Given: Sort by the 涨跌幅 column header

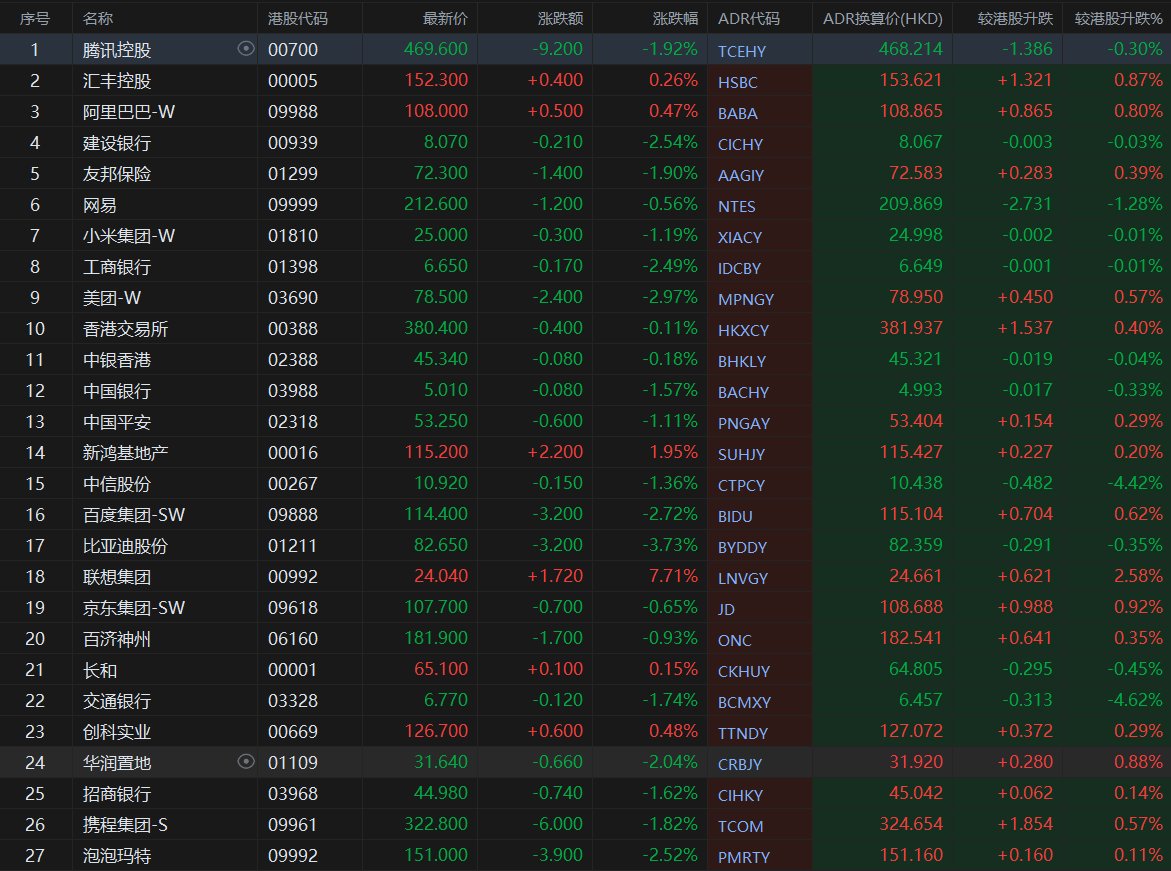Looking at the screenshot, I should [675, 19].
